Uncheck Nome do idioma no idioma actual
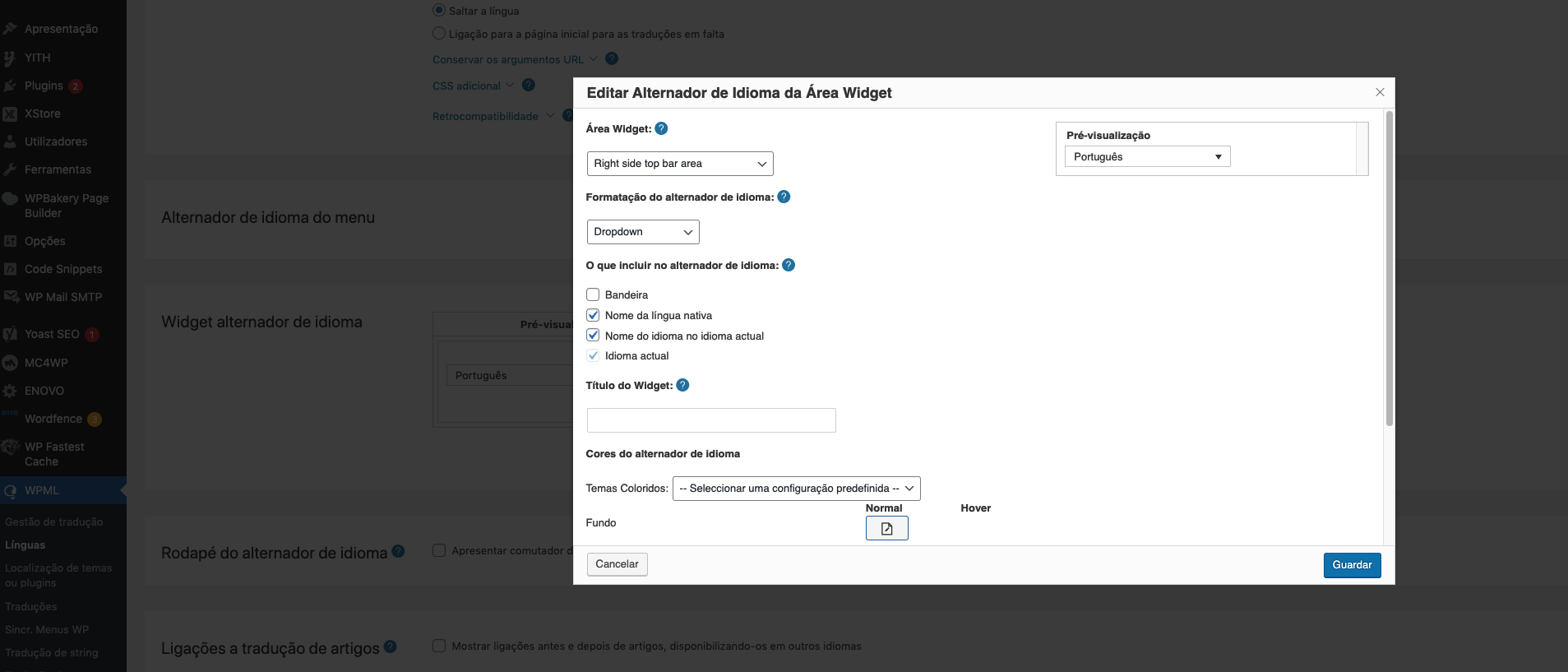The width and height of the screenshot is (1568, 672). tap(593, 336)
